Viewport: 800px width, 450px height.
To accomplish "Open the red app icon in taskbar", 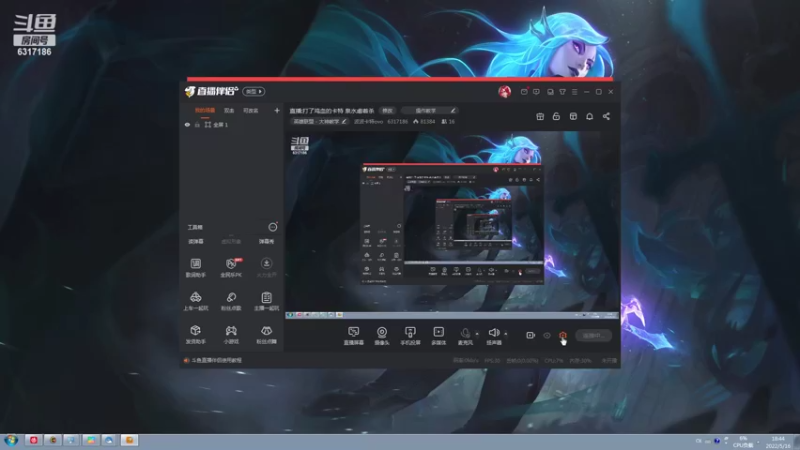I will pos(34,440).
